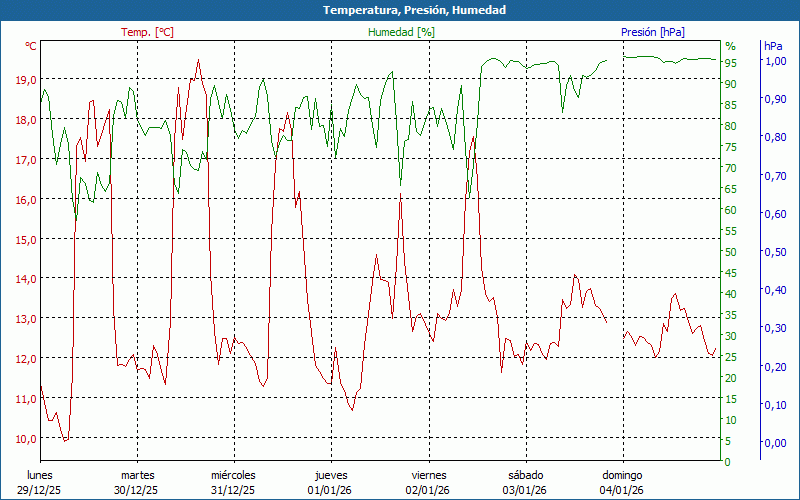This screenshot has width=800, height=500.
Task: Click the blue 'hPa' axis unit label
Action: coord(773,46)
